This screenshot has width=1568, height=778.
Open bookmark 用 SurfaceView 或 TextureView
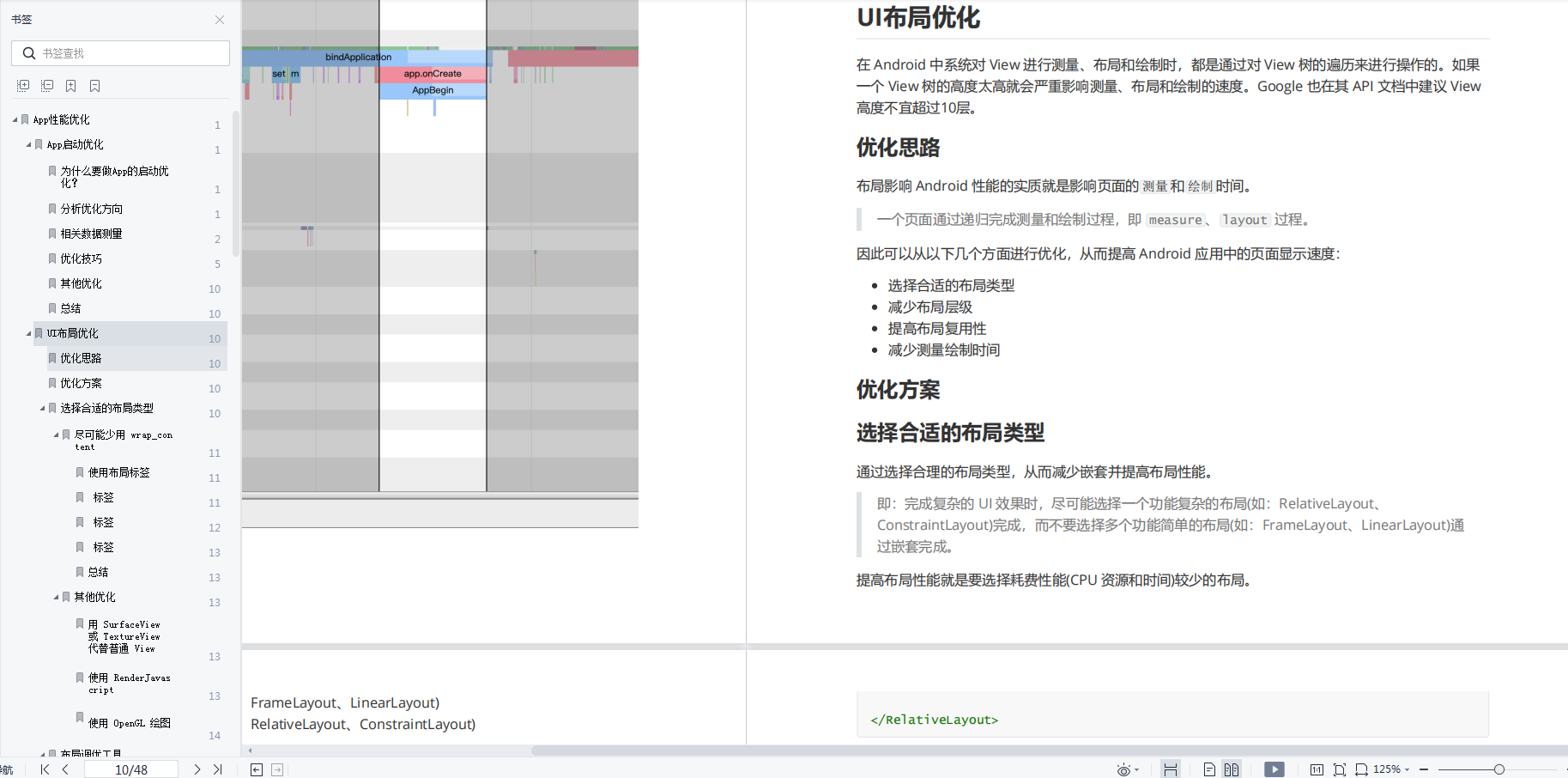tap(124, 636)
